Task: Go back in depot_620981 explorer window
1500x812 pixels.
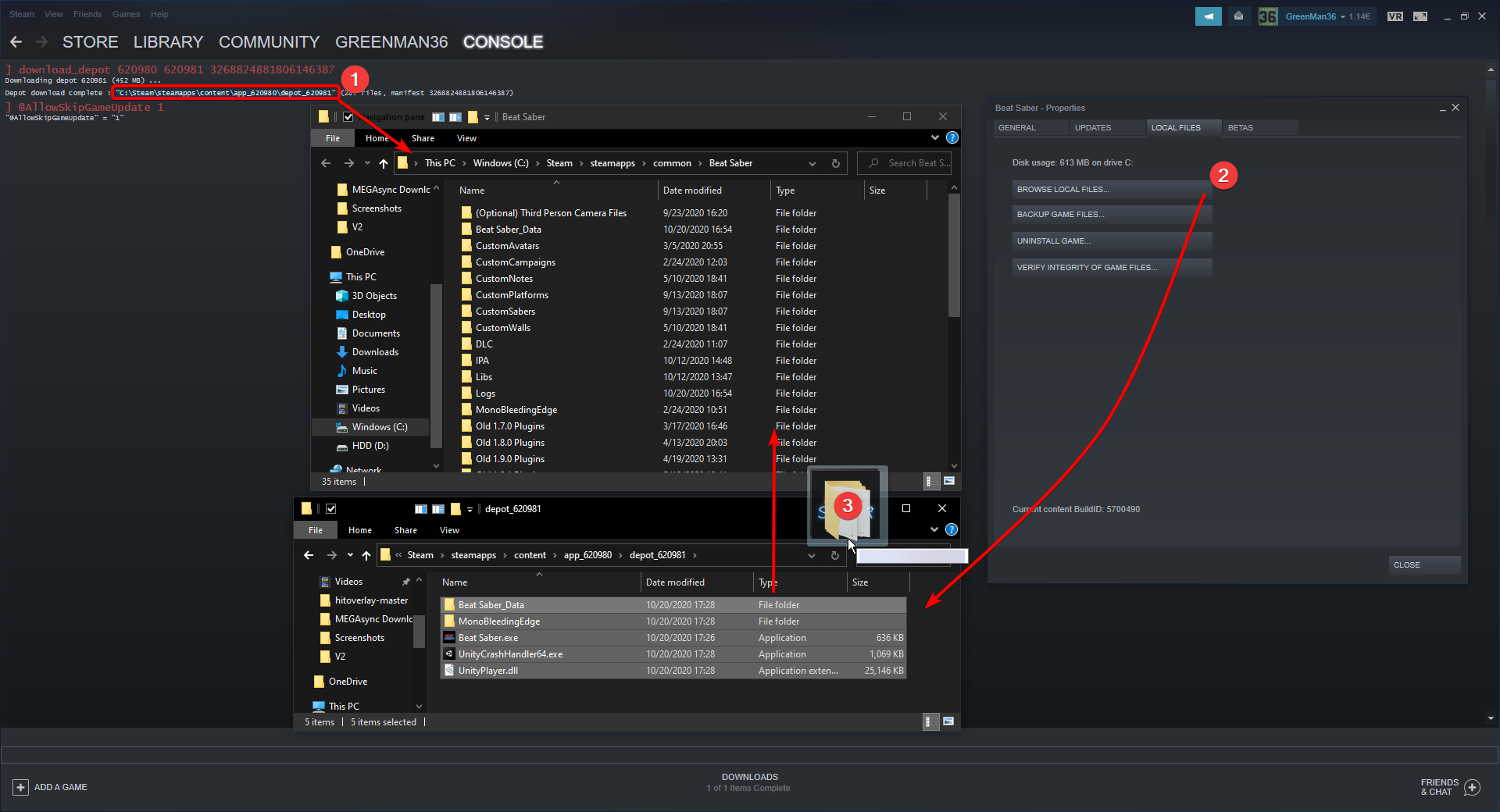Action: (x=309, y=555)
